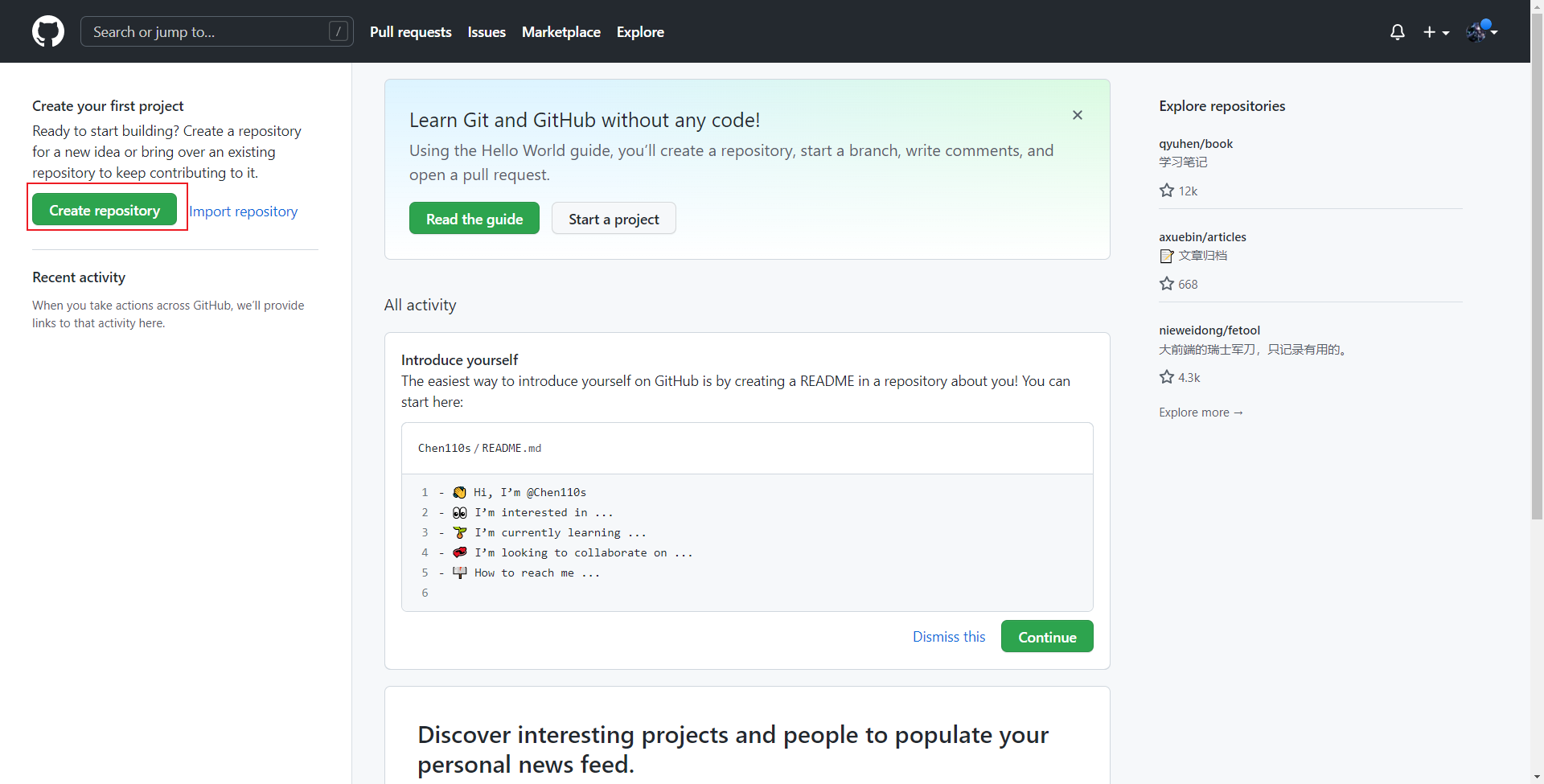Star the qyuhen/book repository
Screen dimensions: 1544x784
coord(1167,191)
